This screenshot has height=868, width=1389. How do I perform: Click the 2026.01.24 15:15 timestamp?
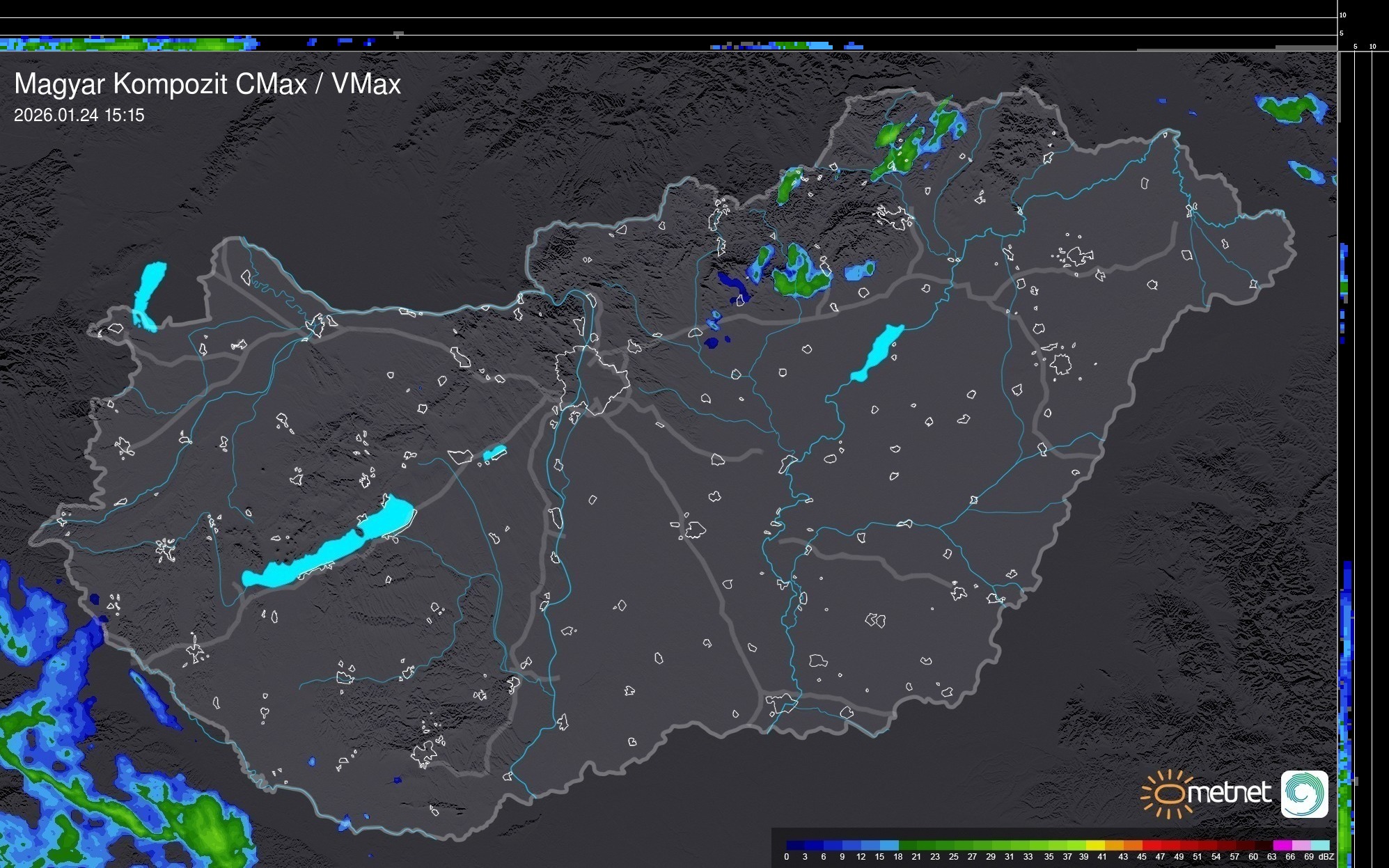(x=79, y=116)
